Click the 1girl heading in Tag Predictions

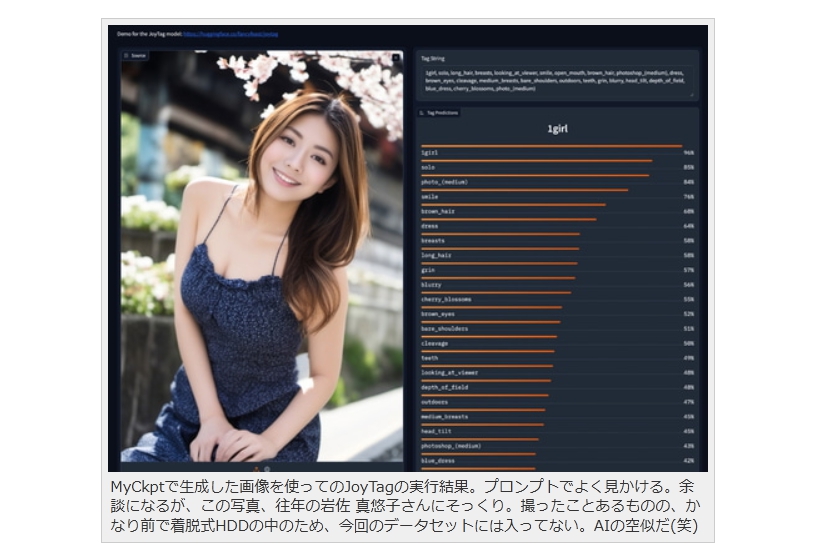557,129
